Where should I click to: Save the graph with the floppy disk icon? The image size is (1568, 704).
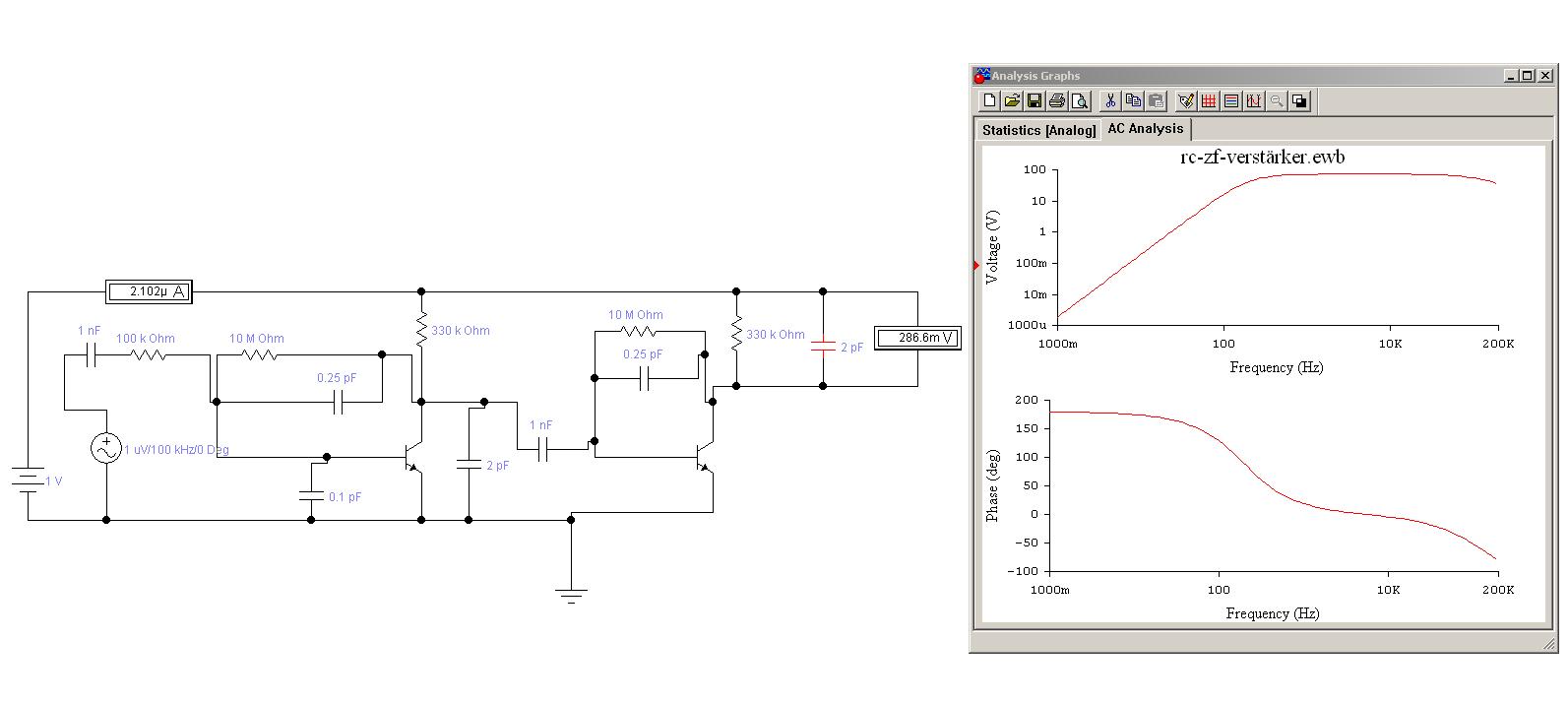point(1035,100)
